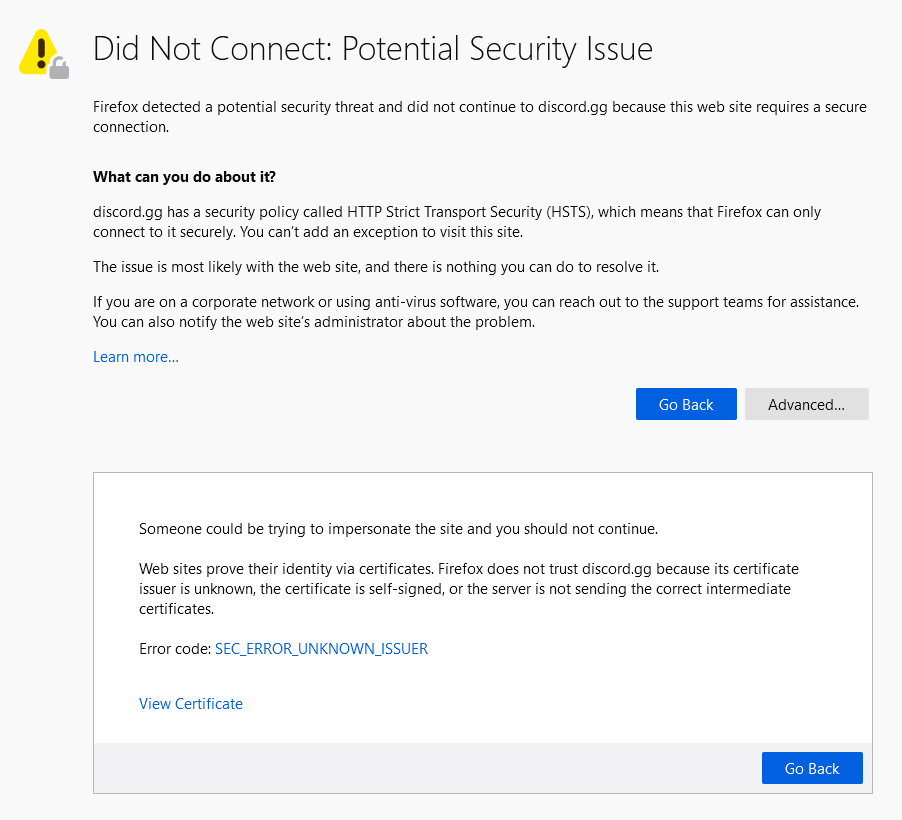Click the sentence 'The issue is most likely with the web site'
The width and height of the screenshot is (902, 820).
point(376,267)
